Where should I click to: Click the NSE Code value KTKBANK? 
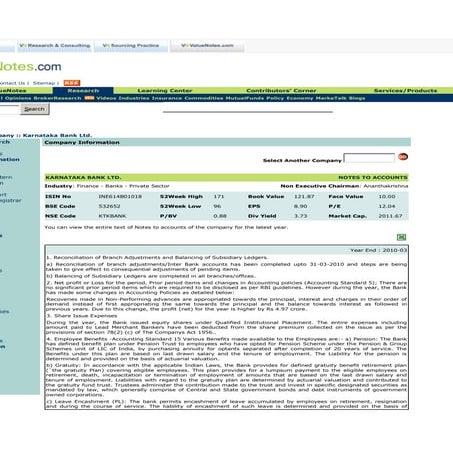click(112, 216)
